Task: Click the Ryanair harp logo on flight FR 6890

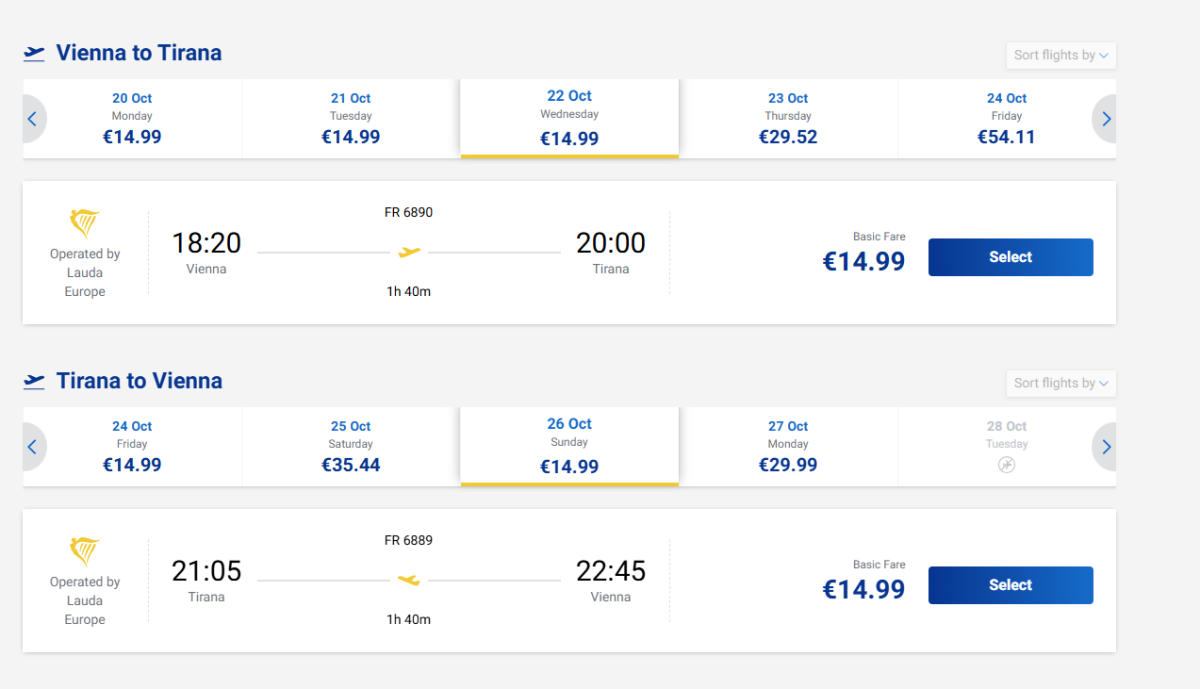Action: [85, 223]
